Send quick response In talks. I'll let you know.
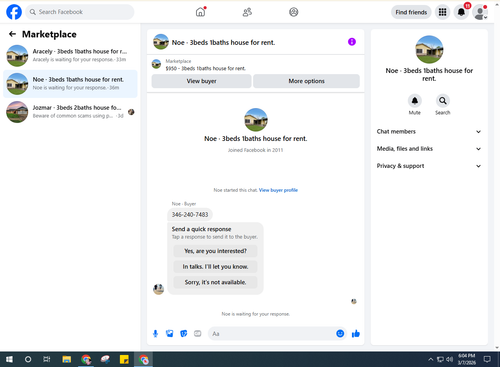The width and height of the screenshot is (500, 367). click(215, 267)
